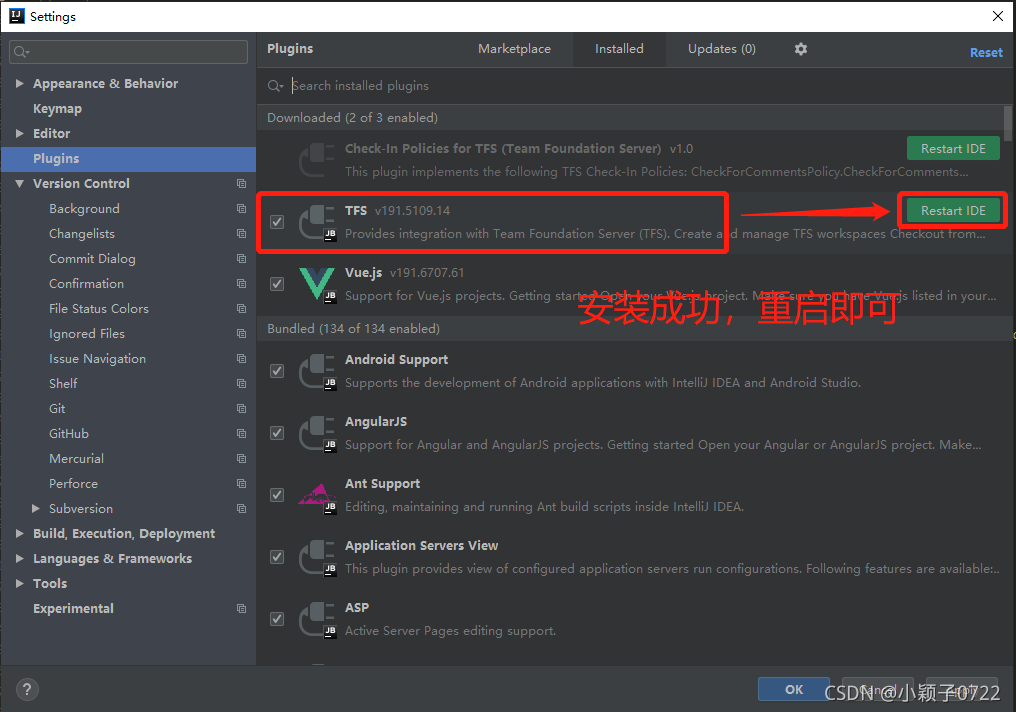Click the Ant Support plugin icon
The height and width of the screenshot is (712, 1016).
point(317,495)
